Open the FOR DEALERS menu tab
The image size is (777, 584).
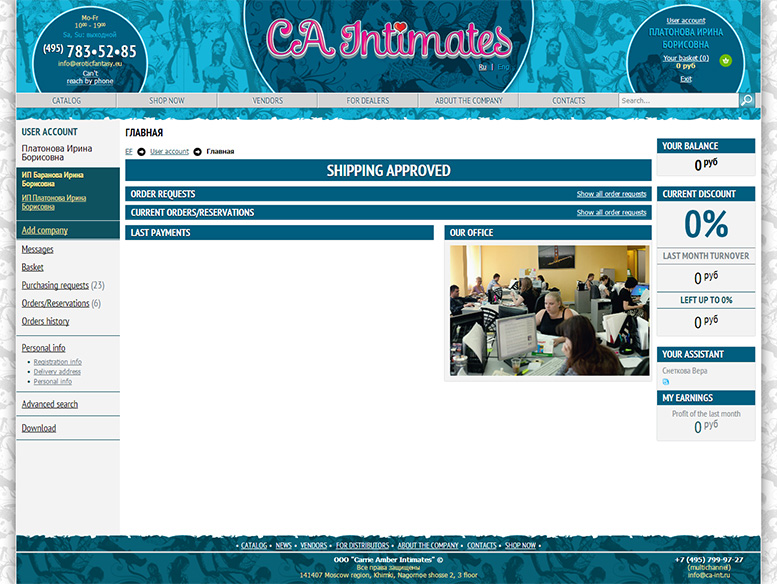click(x=368, y=101)
